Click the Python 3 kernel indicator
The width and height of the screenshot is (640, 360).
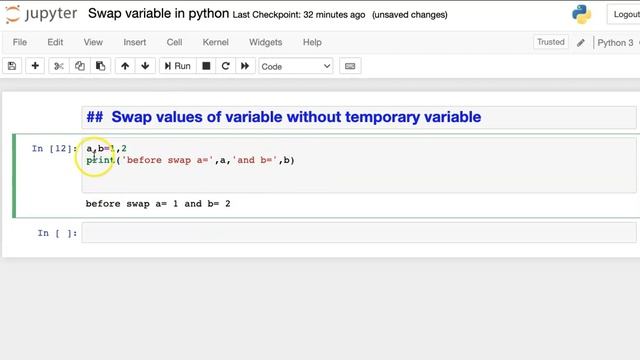pyautogui.click(x=616, y=42)
